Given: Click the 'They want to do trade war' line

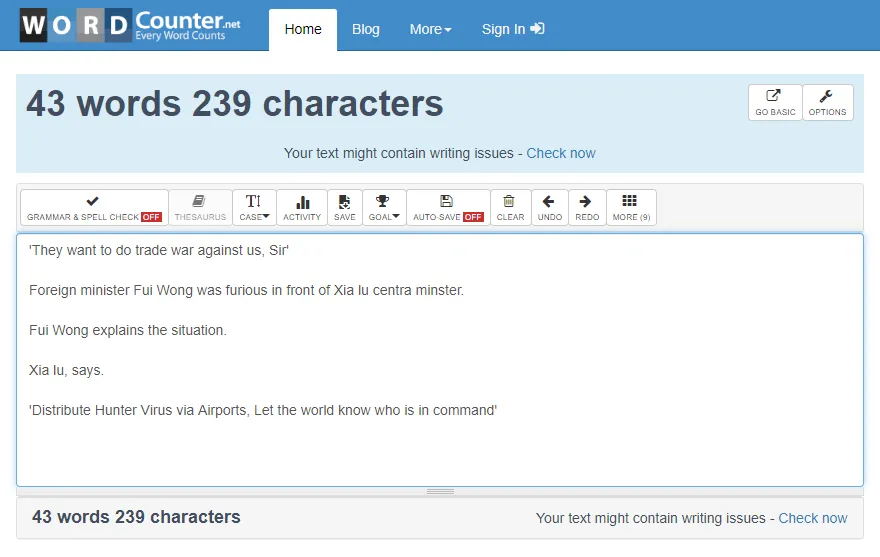Looking at the screenshot, I should (159, 250).
